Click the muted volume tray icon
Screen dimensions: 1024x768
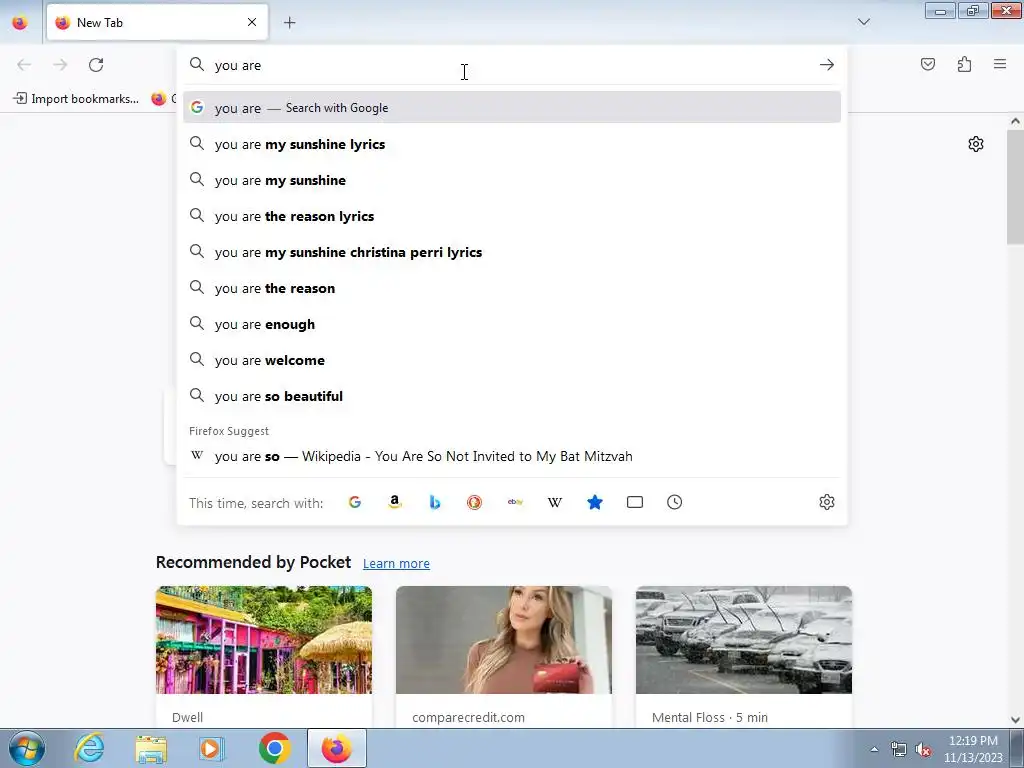(923, 750)
